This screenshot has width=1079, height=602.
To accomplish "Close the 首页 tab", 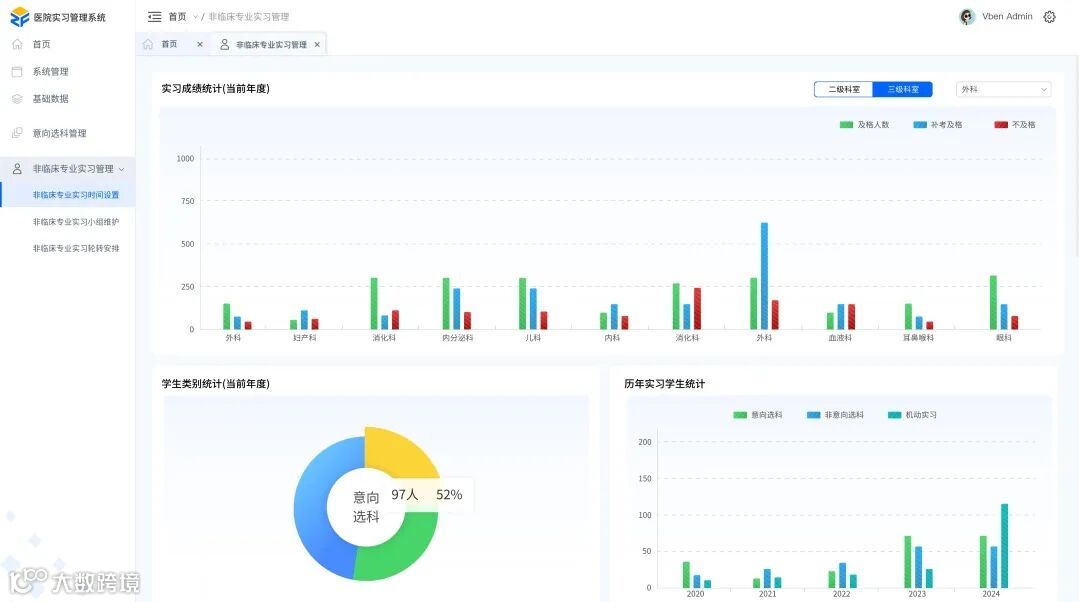I will pyautogui.click(x=200, y=44).
